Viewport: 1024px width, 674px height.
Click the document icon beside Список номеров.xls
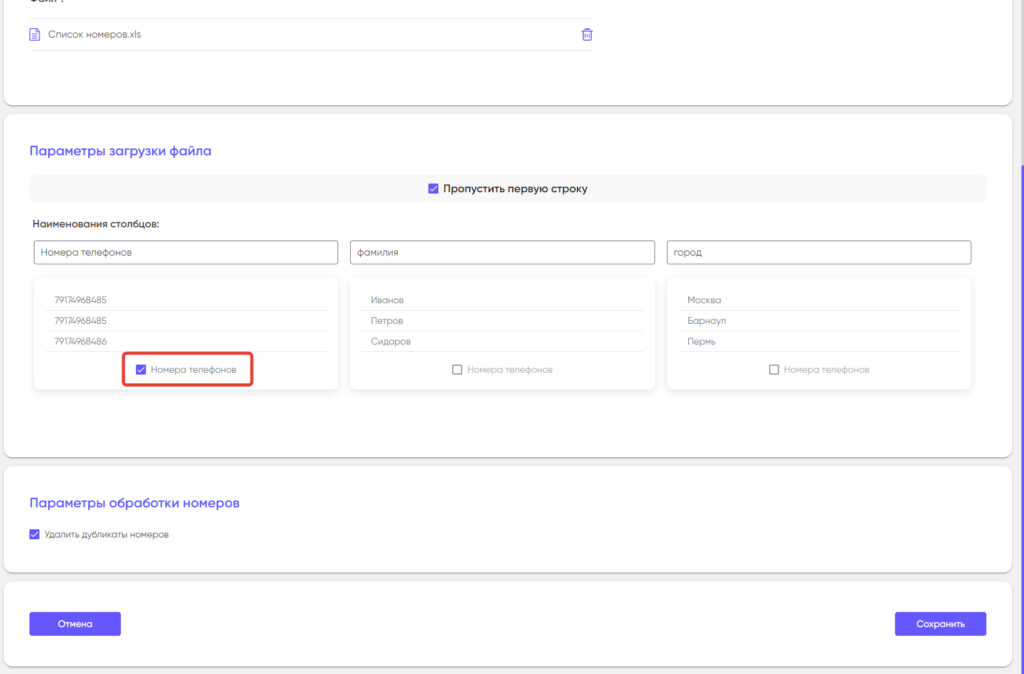[x=35, y=34]
